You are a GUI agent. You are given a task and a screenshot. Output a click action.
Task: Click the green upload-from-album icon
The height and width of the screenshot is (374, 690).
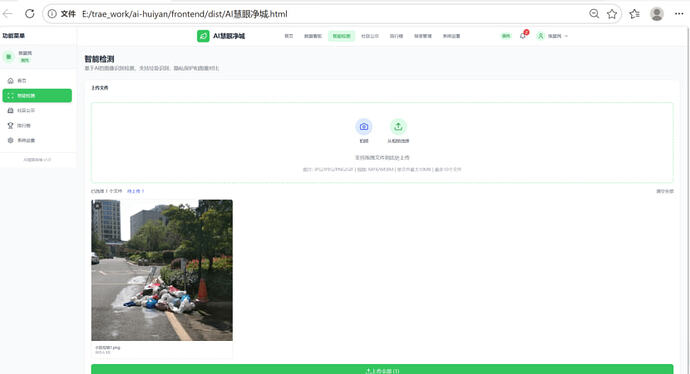398,127
